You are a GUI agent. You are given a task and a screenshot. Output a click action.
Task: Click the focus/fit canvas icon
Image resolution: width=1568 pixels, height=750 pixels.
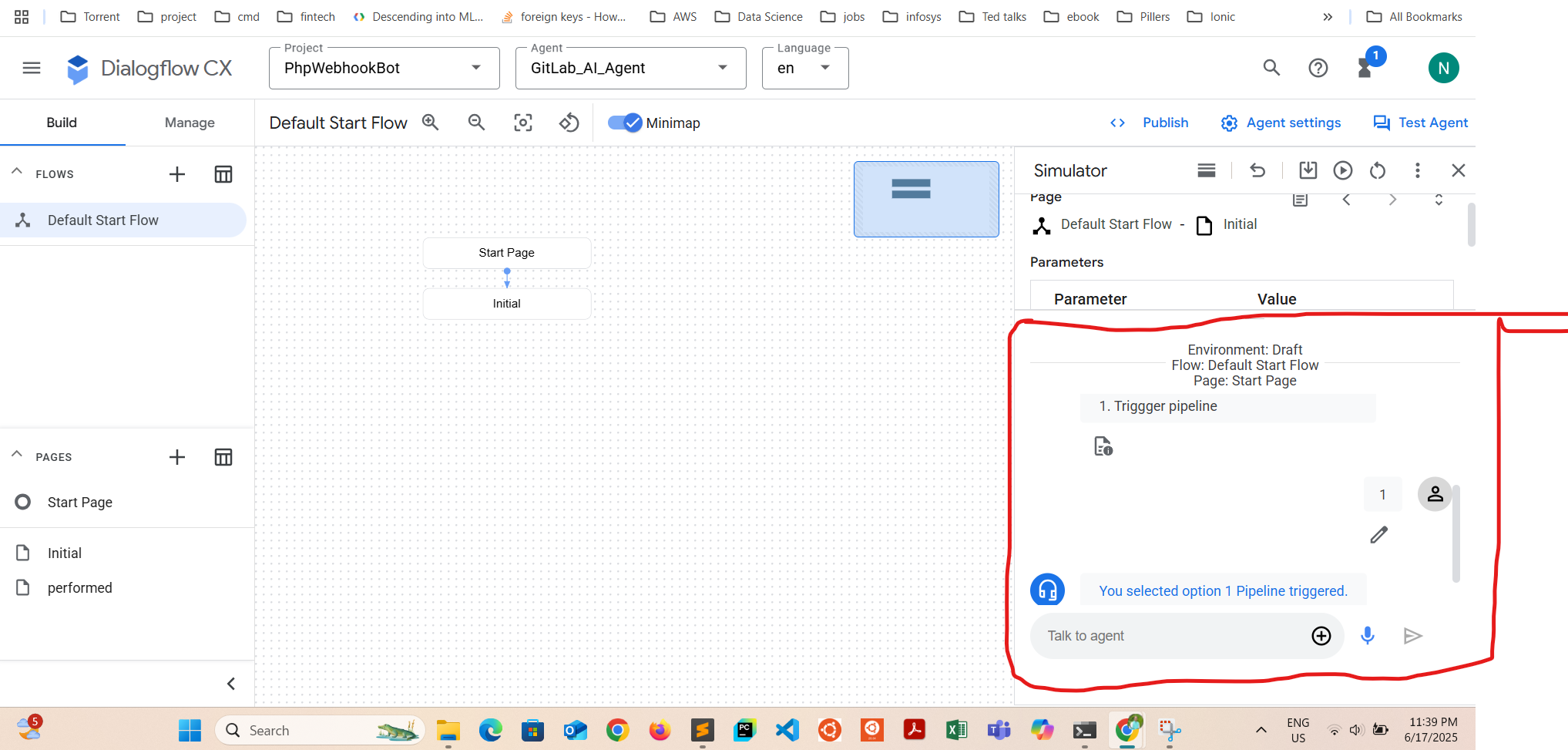tap(523, 123)
